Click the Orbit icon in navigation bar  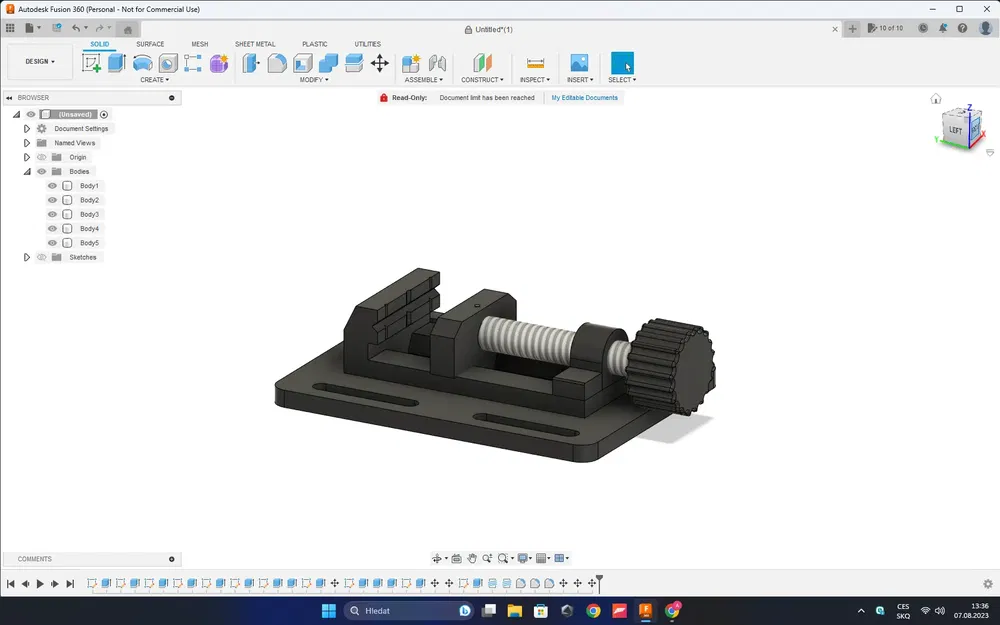point(438,558)
